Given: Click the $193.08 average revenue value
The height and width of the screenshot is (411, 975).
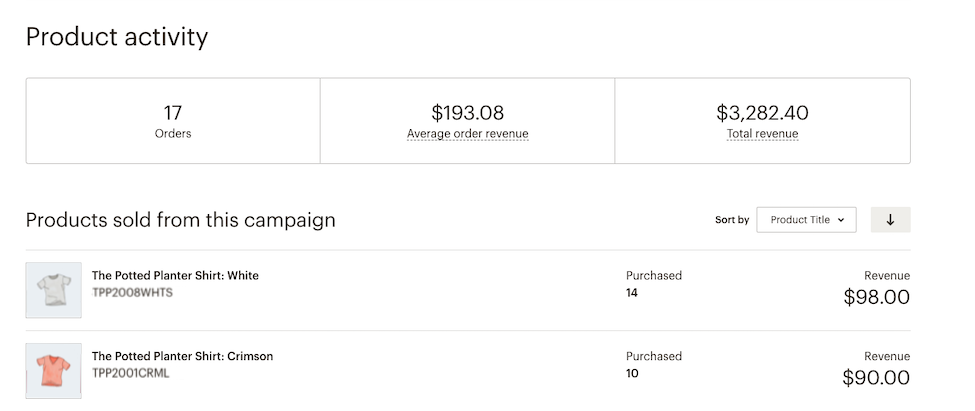Looking at the screenshot, I should point(467,113).
